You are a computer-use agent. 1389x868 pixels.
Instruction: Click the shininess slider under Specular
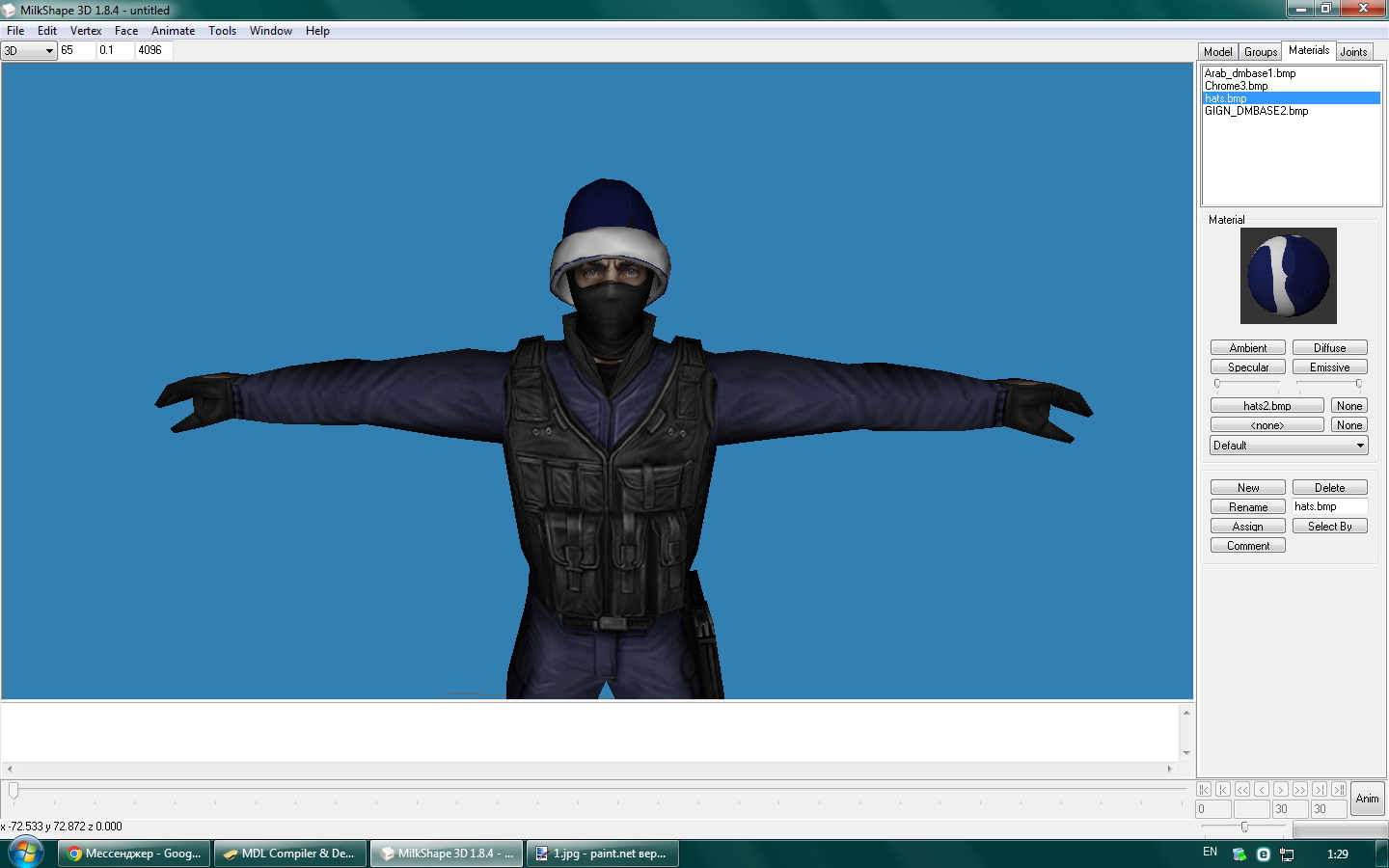pos(1248,384)
